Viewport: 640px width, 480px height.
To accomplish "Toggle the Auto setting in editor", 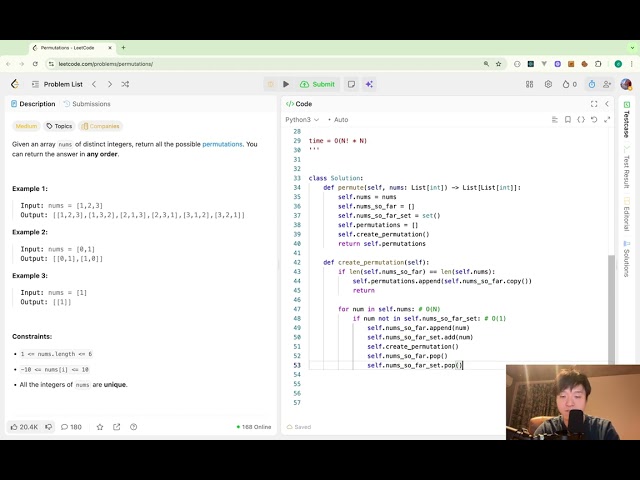I will 338,120.
